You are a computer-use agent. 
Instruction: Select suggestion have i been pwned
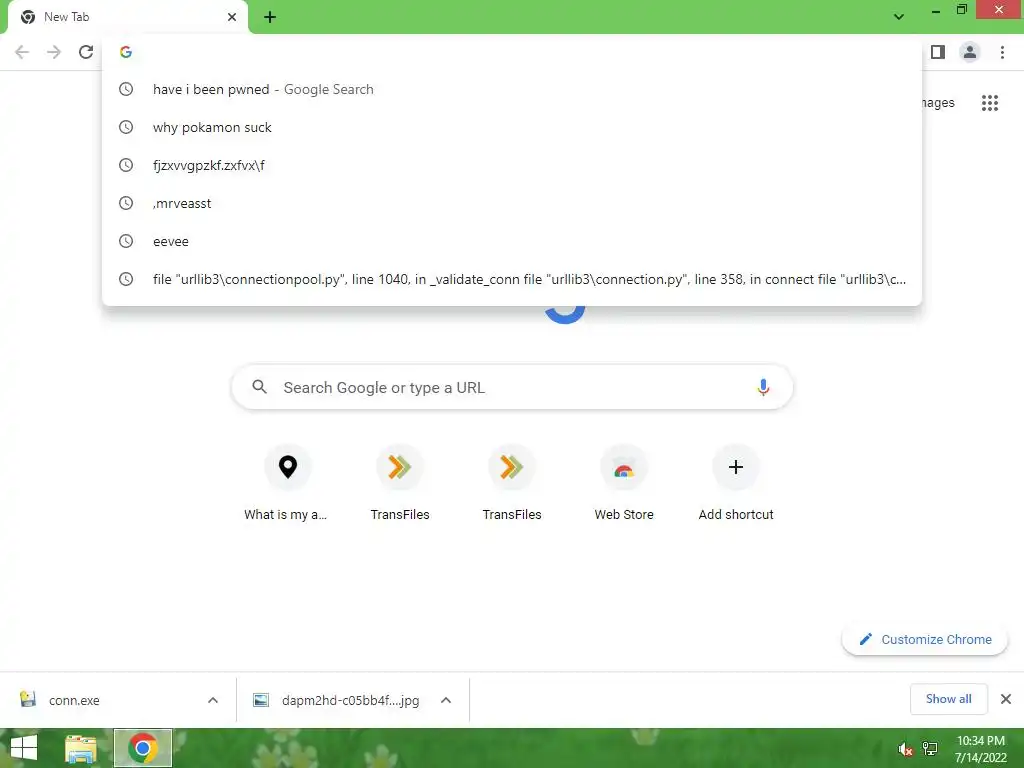pyautogui.click(x=511, y=89)
